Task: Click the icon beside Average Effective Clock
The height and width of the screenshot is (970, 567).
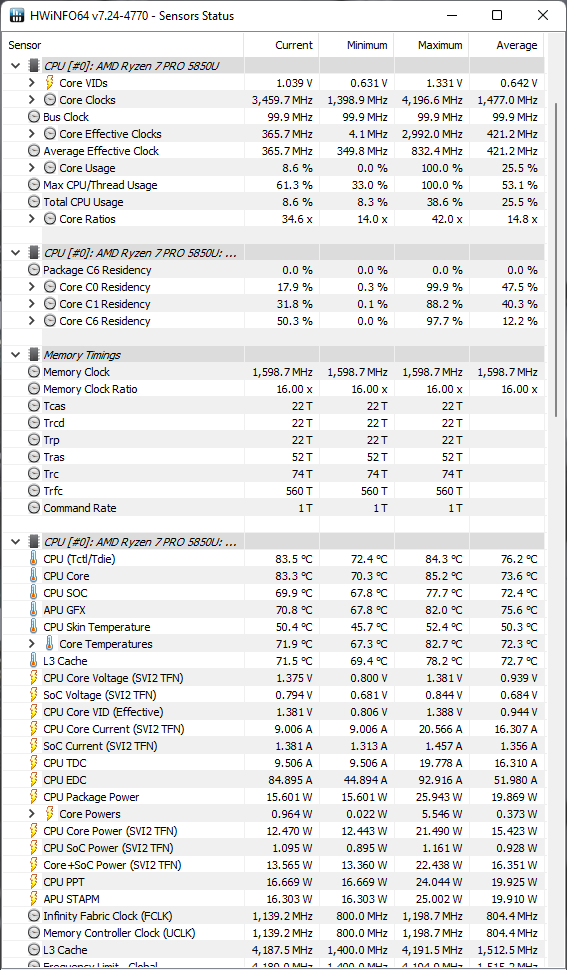Action: click(34, 151)
